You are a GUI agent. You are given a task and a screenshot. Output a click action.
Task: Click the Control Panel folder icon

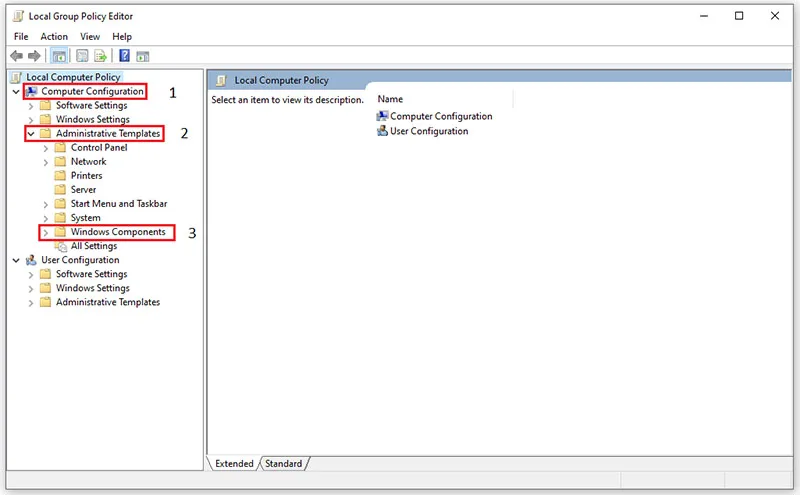(x=60, y=147)
